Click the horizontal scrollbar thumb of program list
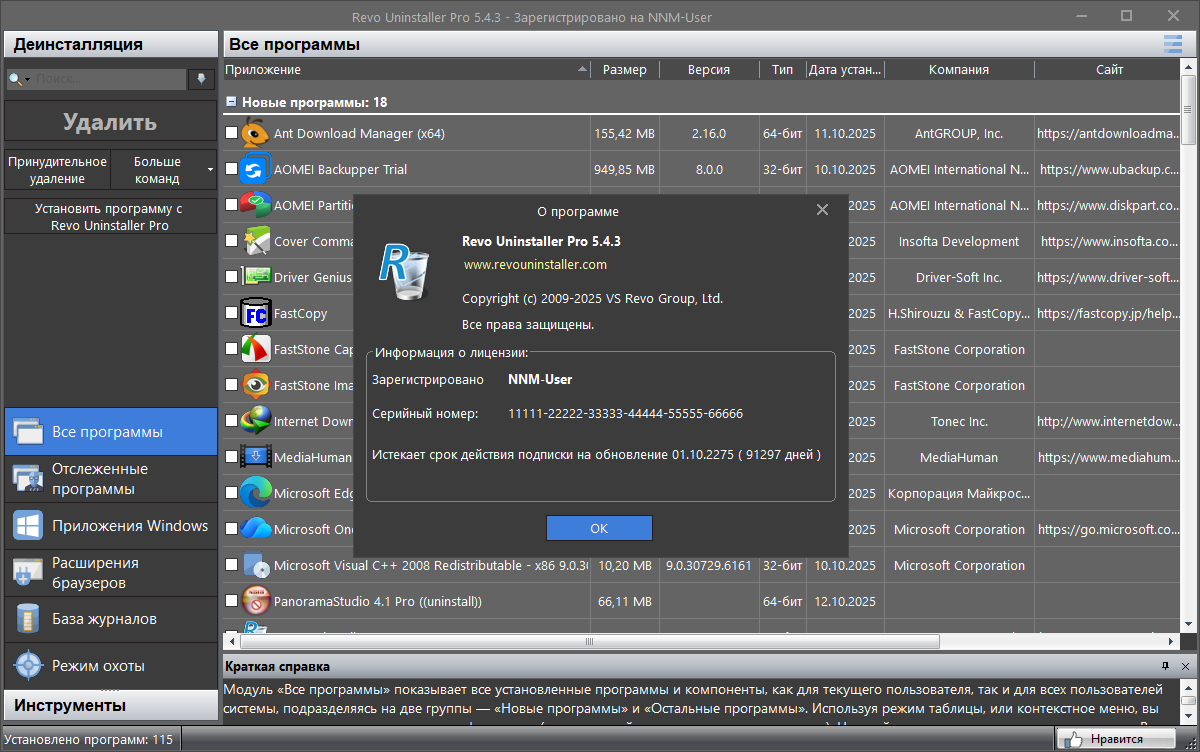This screenshot has width=1200, height=752. [588, 642]
